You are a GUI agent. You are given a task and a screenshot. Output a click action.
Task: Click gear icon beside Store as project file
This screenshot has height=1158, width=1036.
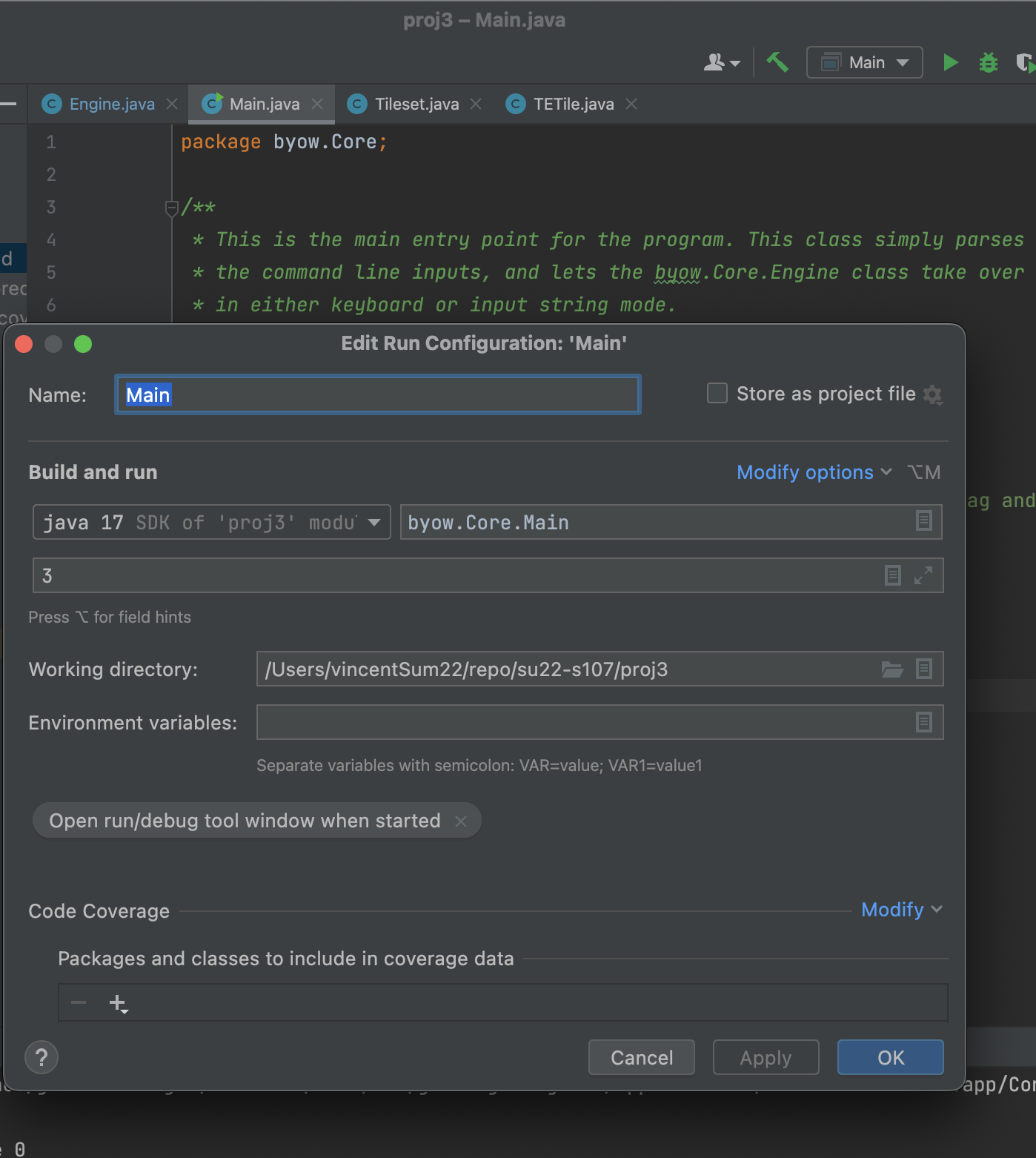click(x=932, y=394)
